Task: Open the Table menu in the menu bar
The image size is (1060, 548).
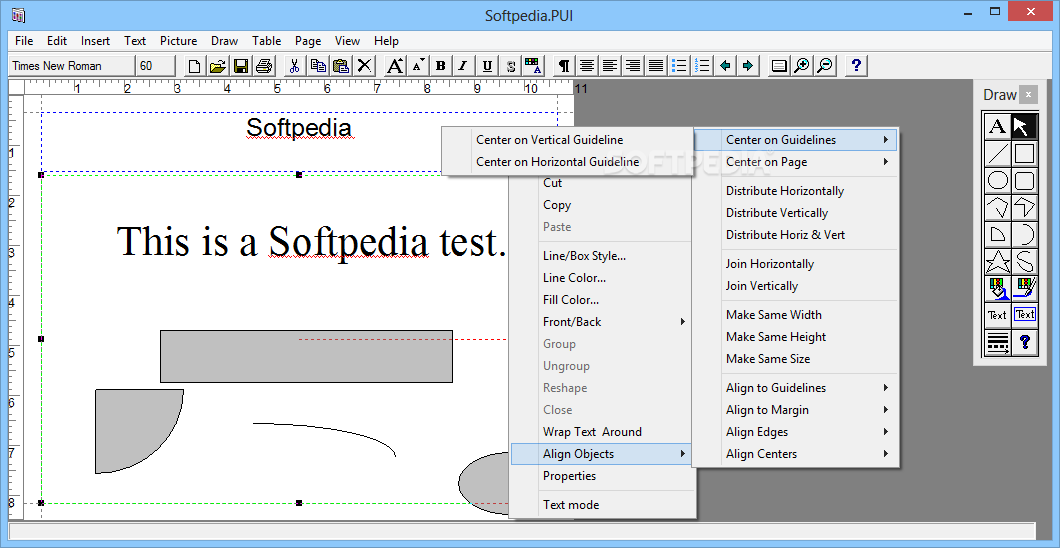Action: 266,41
